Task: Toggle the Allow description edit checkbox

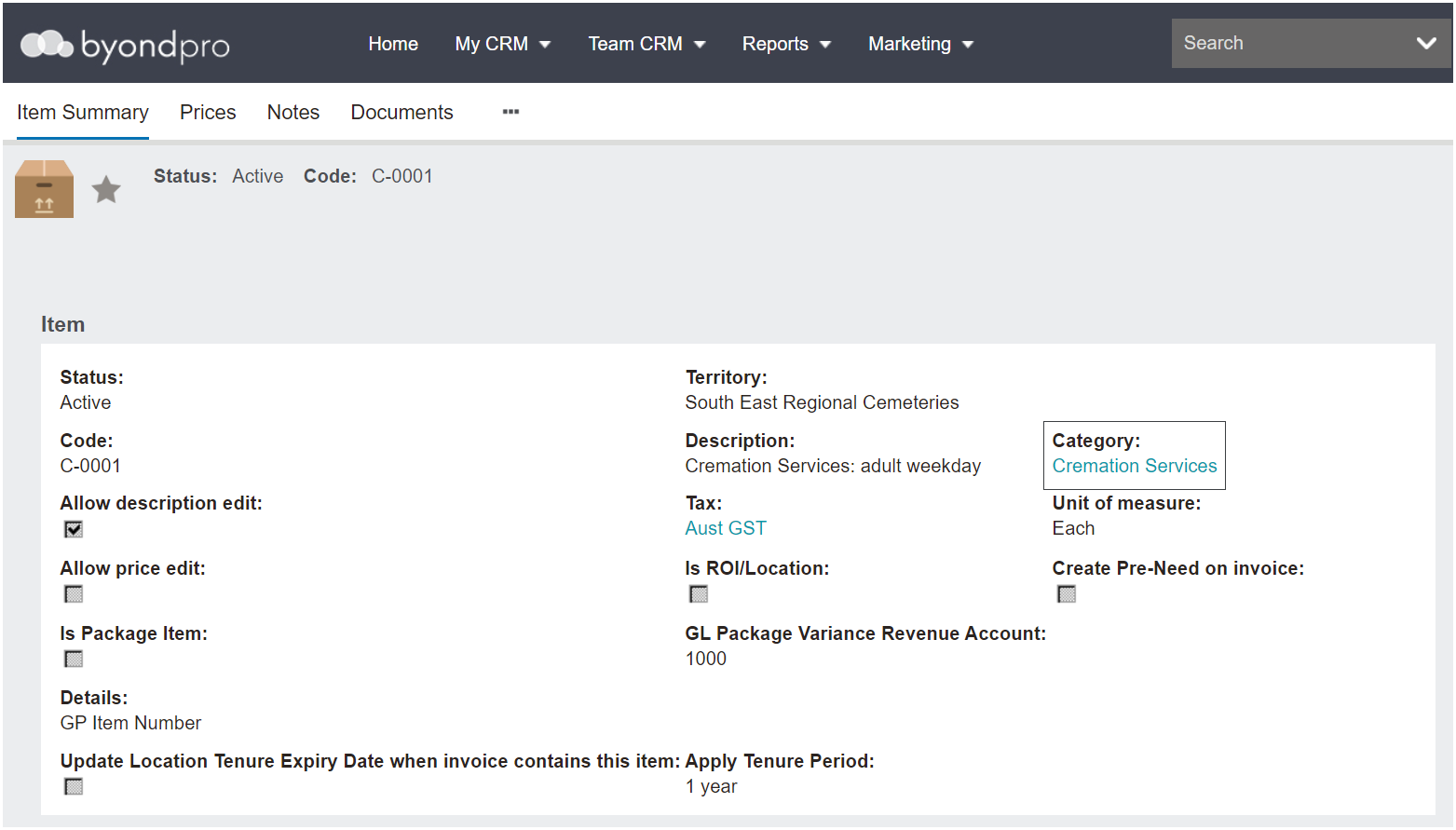Action: 74,529
